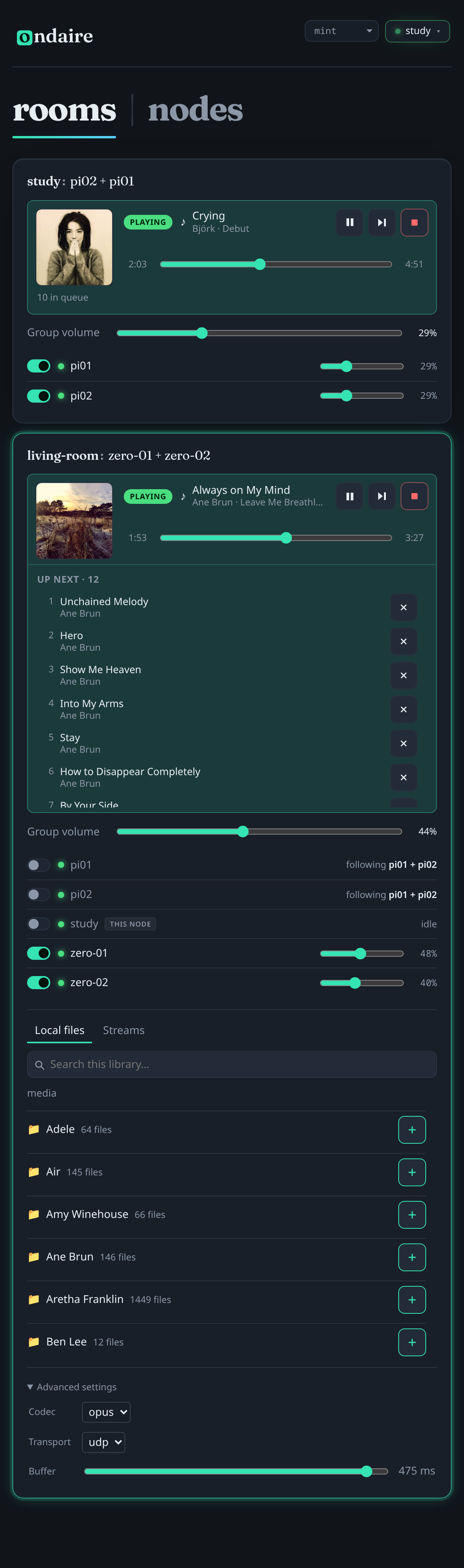Open the Adele folder icon
Viewport: 464px width, 1568px height.
click(x=34, y=1129)
